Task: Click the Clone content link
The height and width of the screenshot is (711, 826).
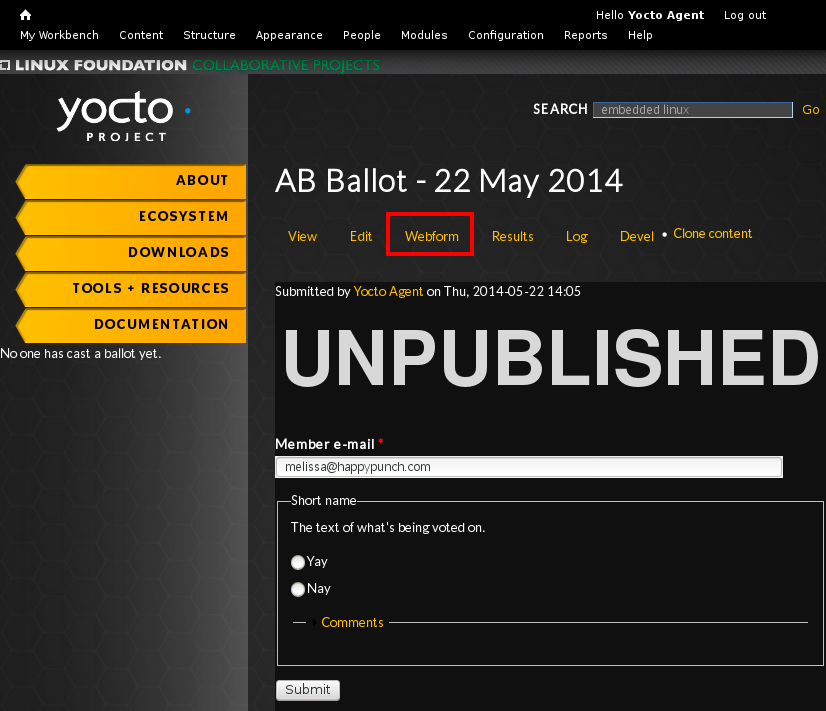Action: point(712,234)
